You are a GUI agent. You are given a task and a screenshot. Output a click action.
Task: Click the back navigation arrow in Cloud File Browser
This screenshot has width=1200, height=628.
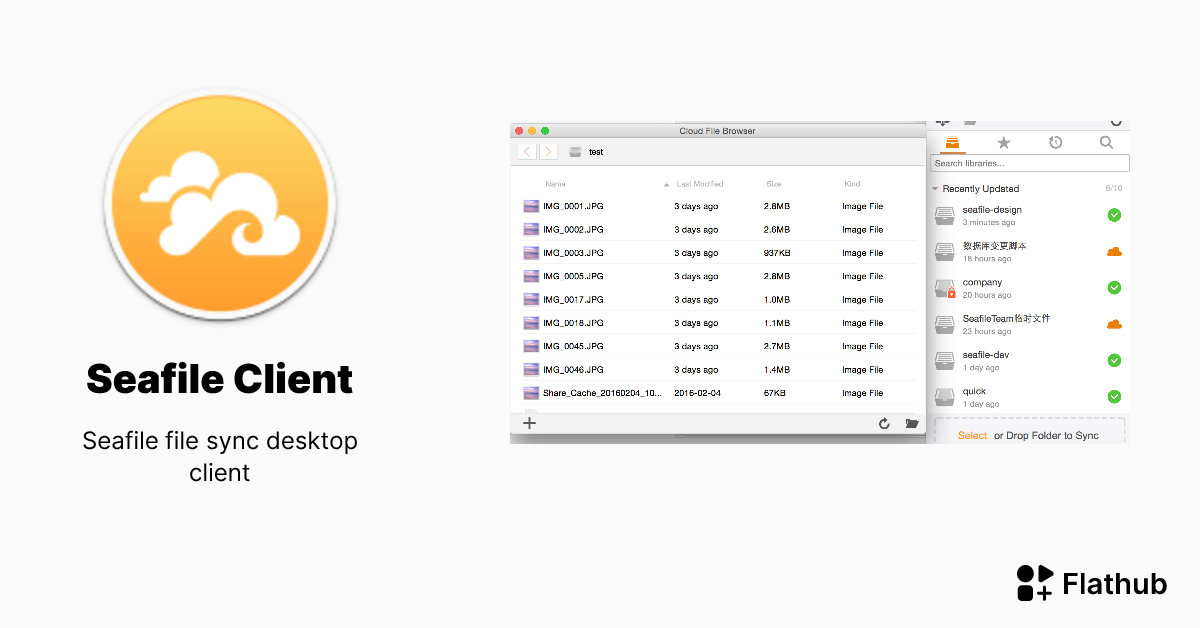(x=527, y=152)
